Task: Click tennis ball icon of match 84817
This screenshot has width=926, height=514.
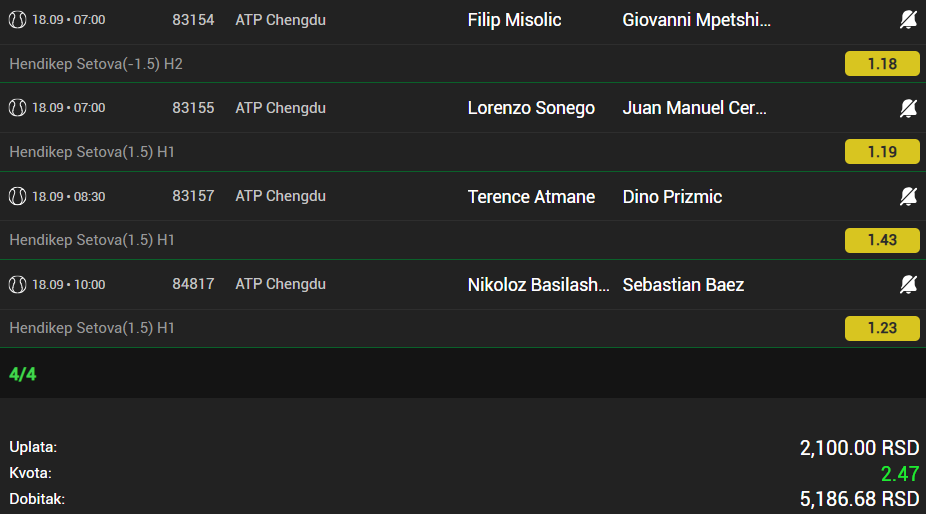Action: point(17,285)
